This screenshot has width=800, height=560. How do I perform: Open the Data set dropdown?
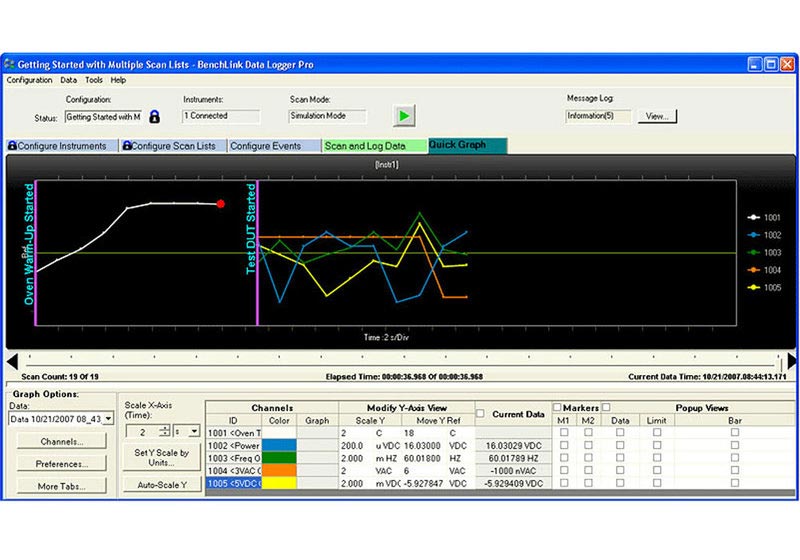108,419
